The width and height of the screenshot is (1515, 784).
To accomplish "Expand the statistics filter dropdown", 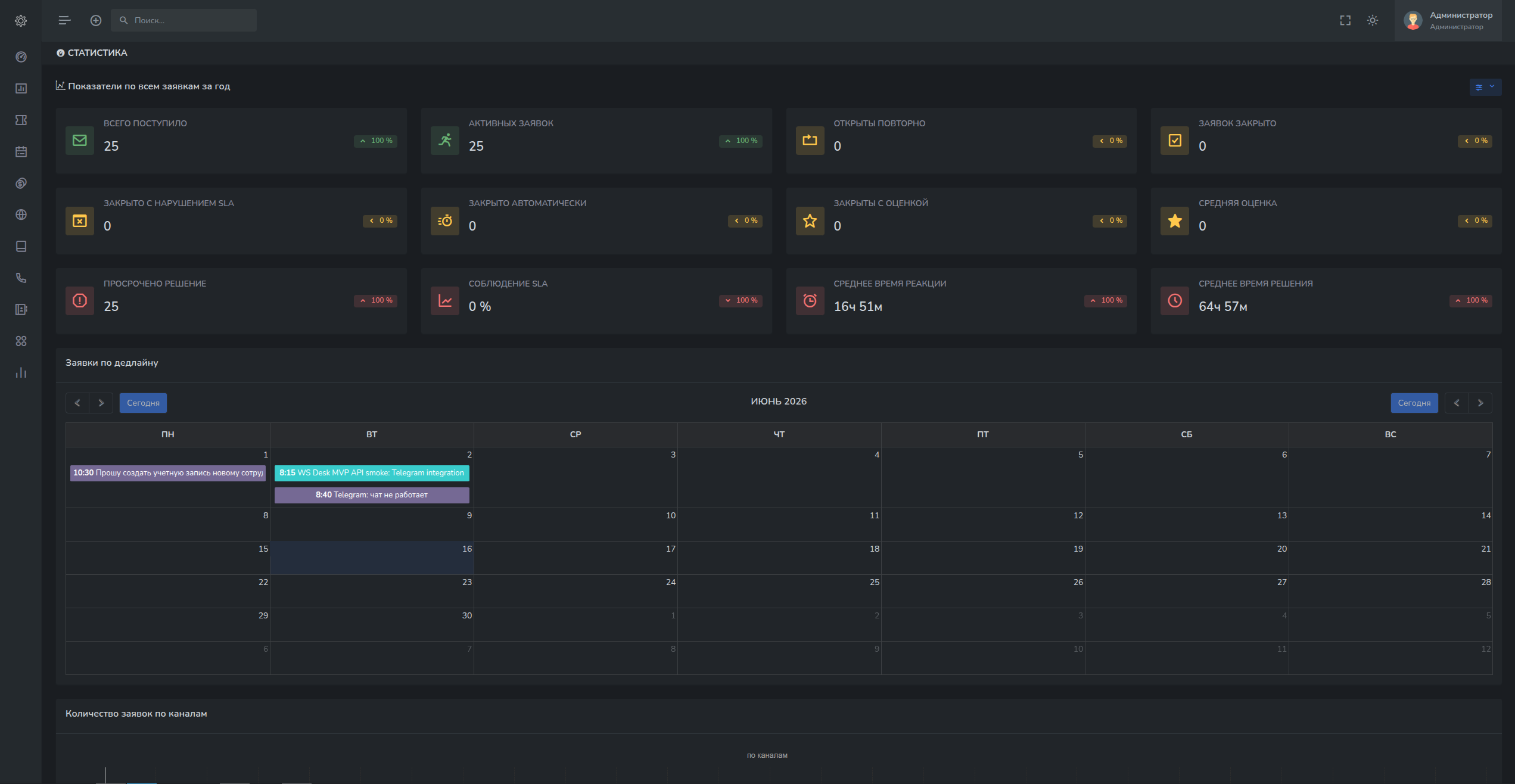I will click(x=1485, y=87).
